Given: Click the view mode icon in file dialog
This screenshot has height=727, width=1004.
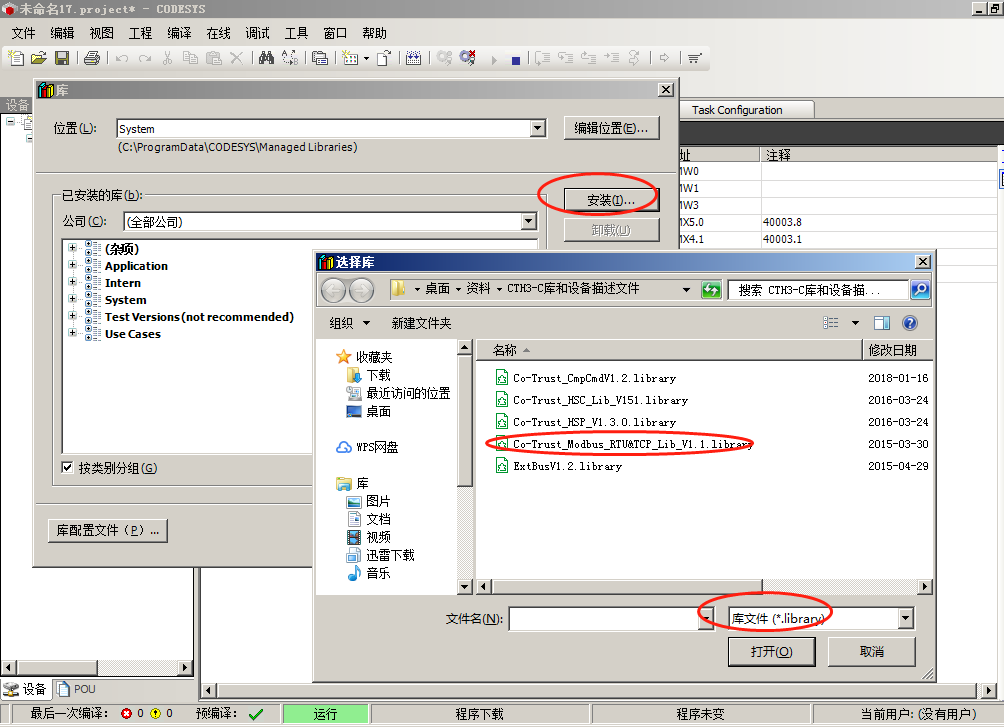Looking at the screenshot, I should point(830,323).
